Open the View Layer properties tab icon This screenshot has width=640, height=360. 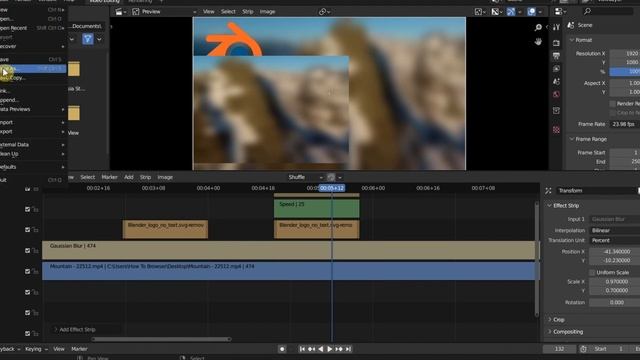(556, 69)
